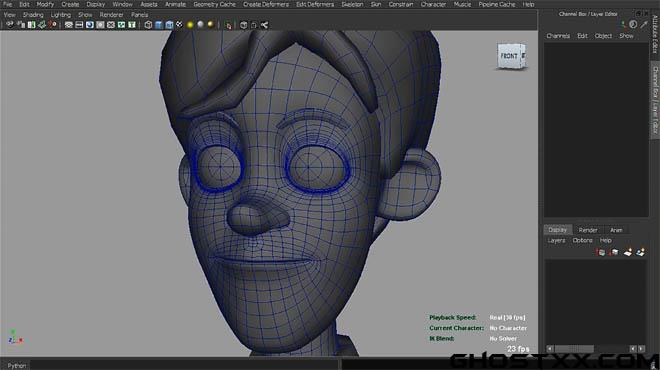This screenshot has width=660, height=370.
Task: Click the image plane icon in panel toolbar
Action: (42, 25)
